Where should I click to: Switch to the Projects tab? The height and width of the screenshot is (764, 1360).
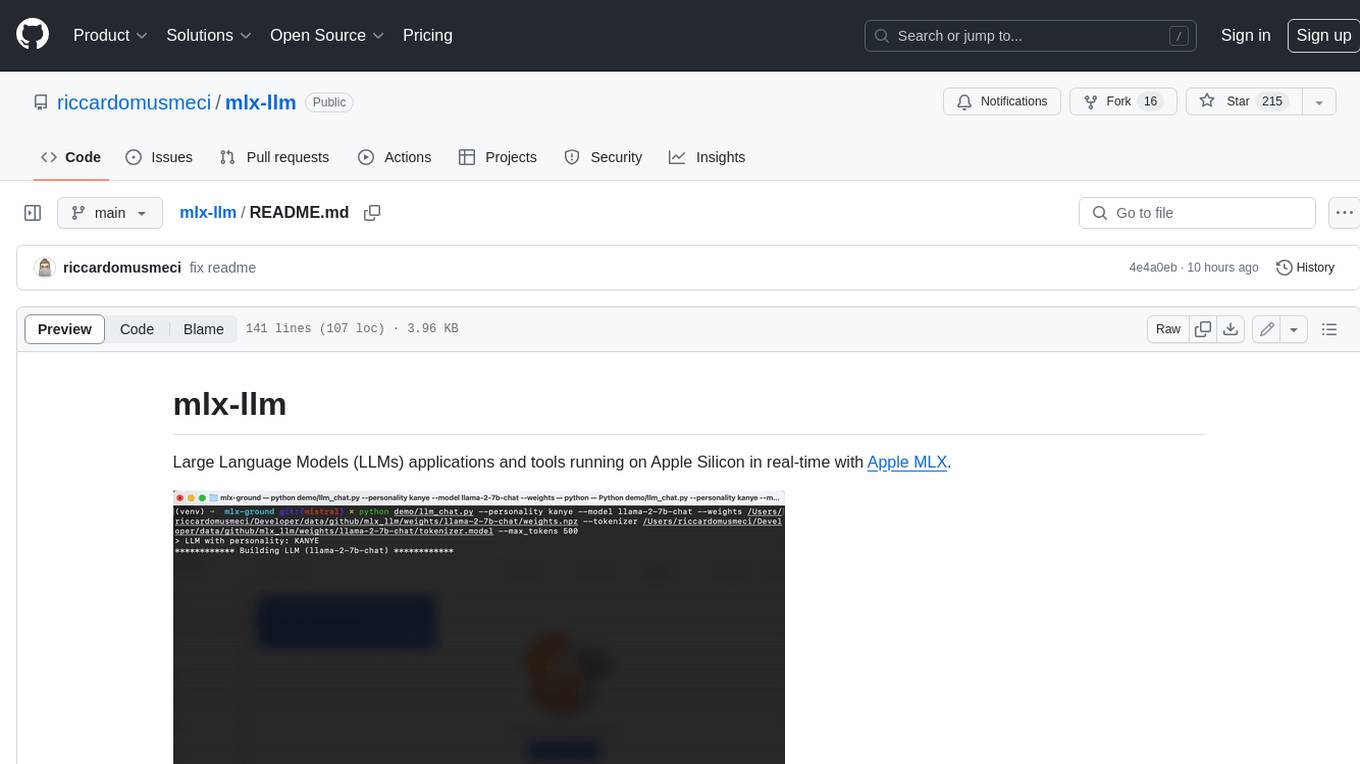coord(497,157)
